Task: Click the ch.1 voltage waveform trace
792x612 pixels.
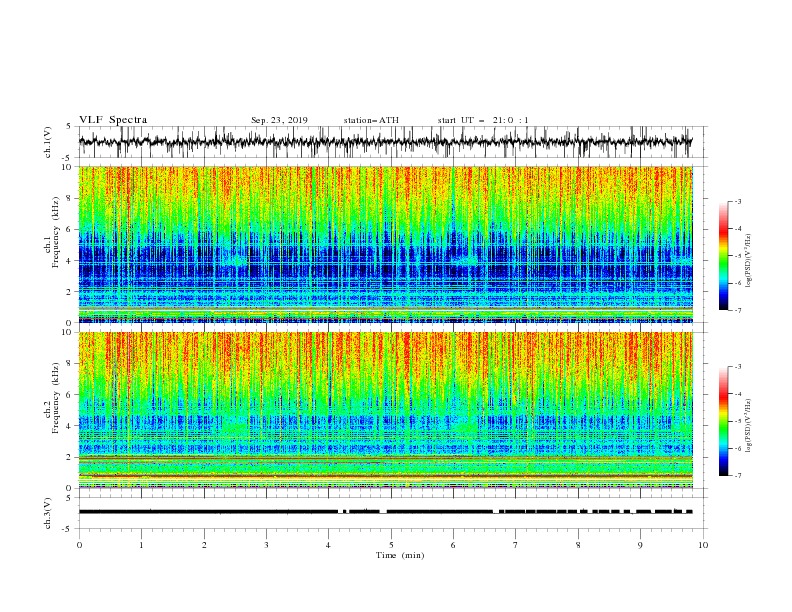Action: [x=385, y=141]
